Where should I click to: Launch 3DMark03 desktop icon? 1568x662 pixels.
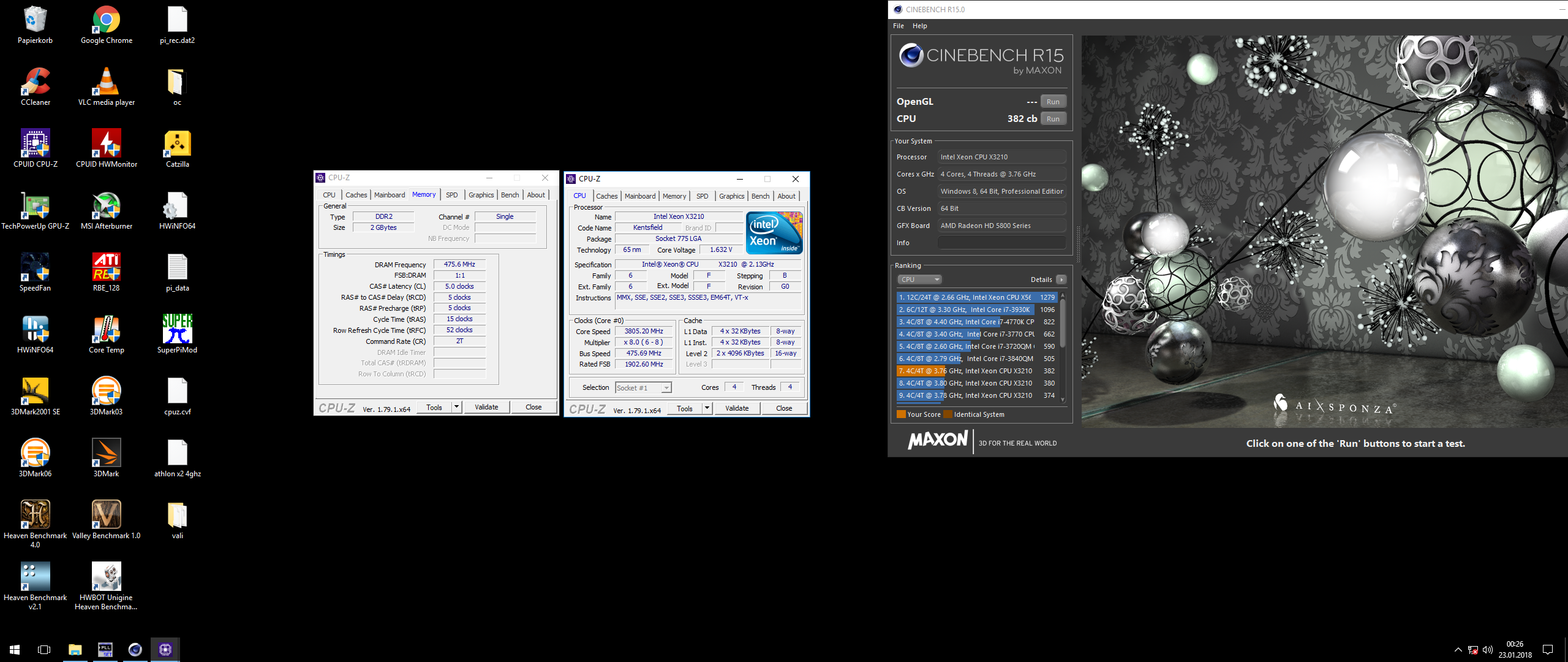point(107,396)
